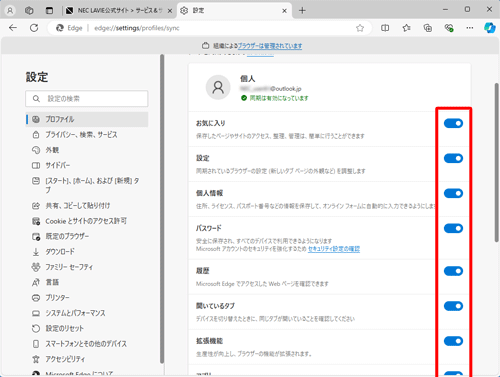Open browser essentials heart icon
This screenshot has height=377, width=500.
click(449, 28)
